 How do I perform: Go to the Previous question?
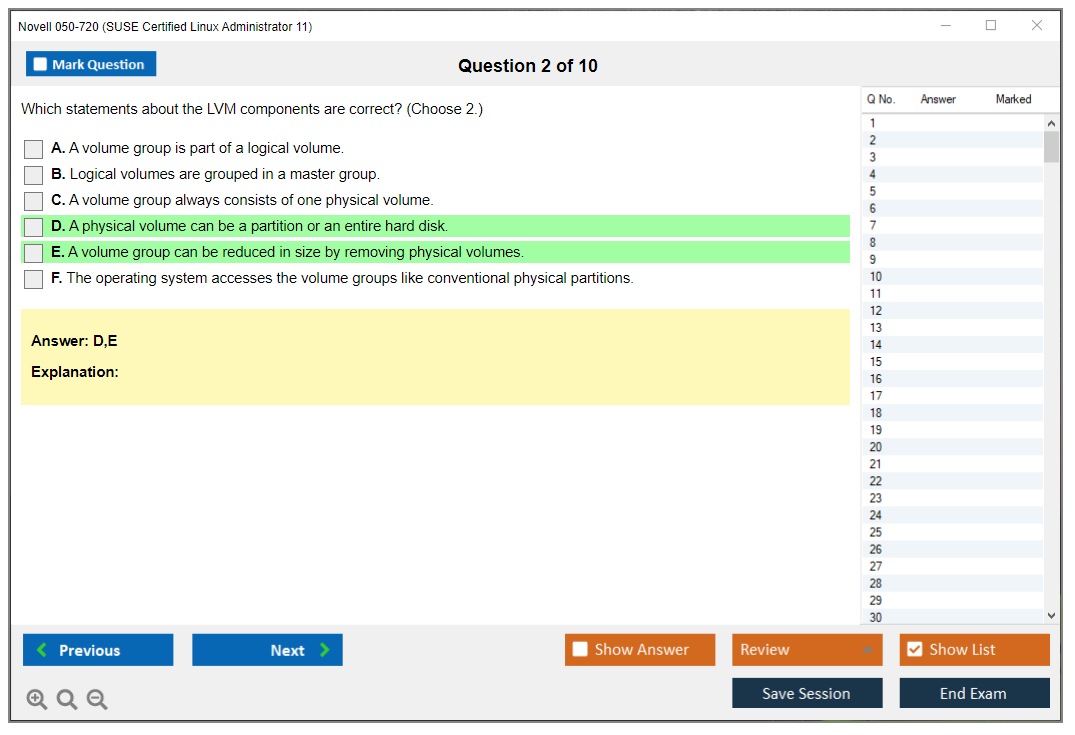click(98, 650)
